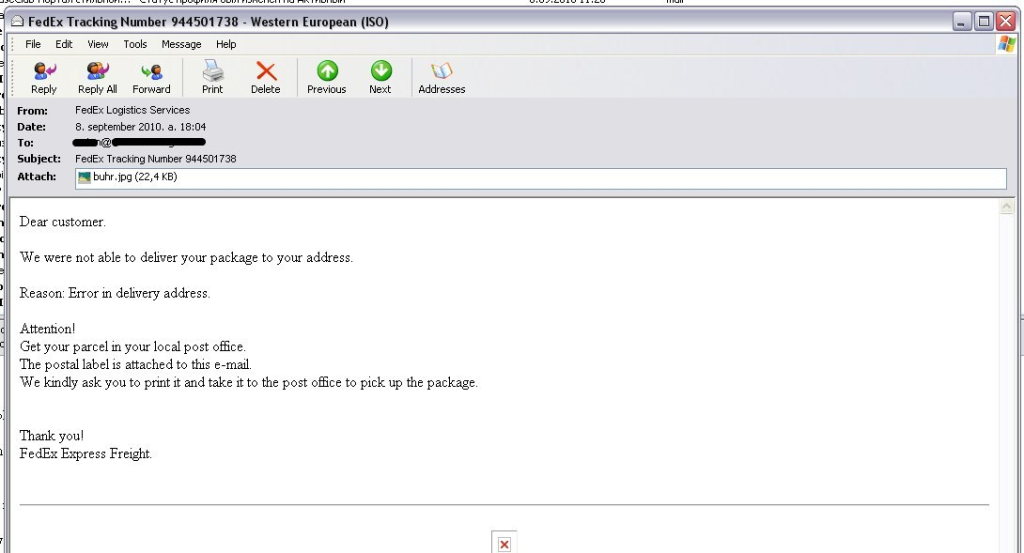Open the Edit menu
The image size is (1024, 553).
[63, 44]
